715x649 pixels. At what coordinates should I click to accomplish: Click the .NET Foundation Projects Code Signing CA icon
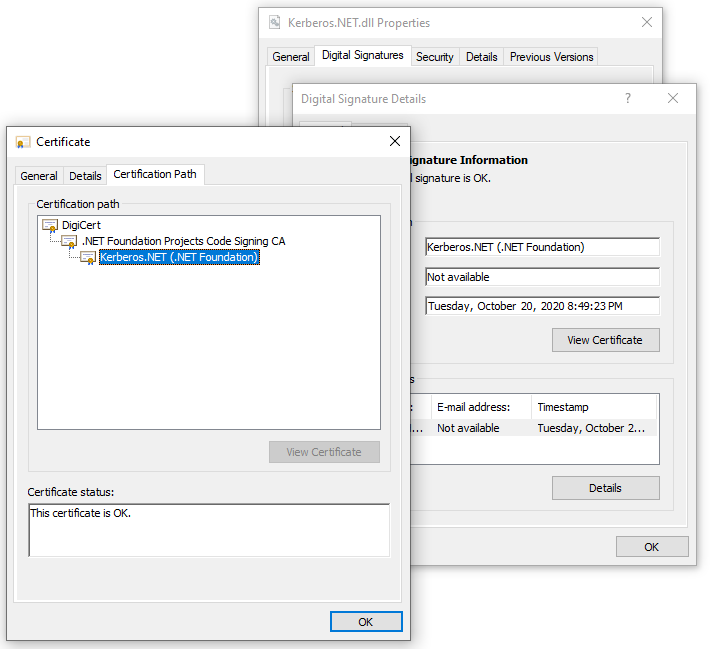click(x=69, y=241)
